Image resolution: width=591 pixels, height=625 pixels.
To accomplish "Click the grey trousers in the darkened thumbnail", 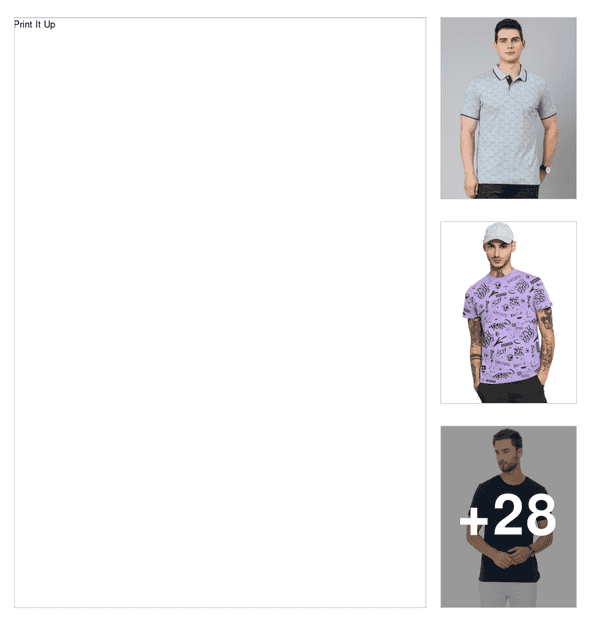I will pos(507,595).
